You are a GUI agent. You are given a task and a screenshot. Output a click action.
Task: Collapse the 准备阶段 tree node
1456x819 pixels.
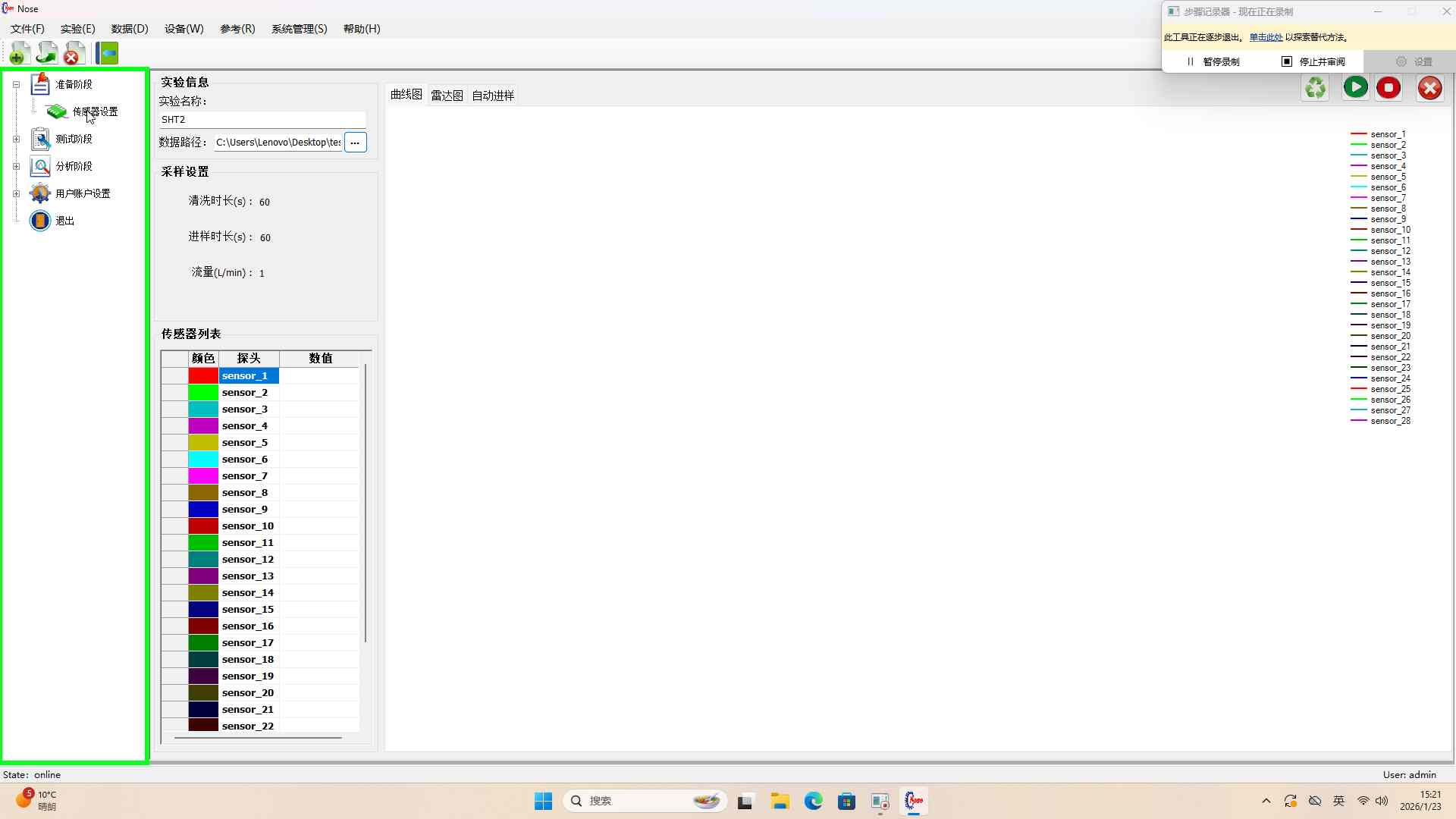coord(16,85)
